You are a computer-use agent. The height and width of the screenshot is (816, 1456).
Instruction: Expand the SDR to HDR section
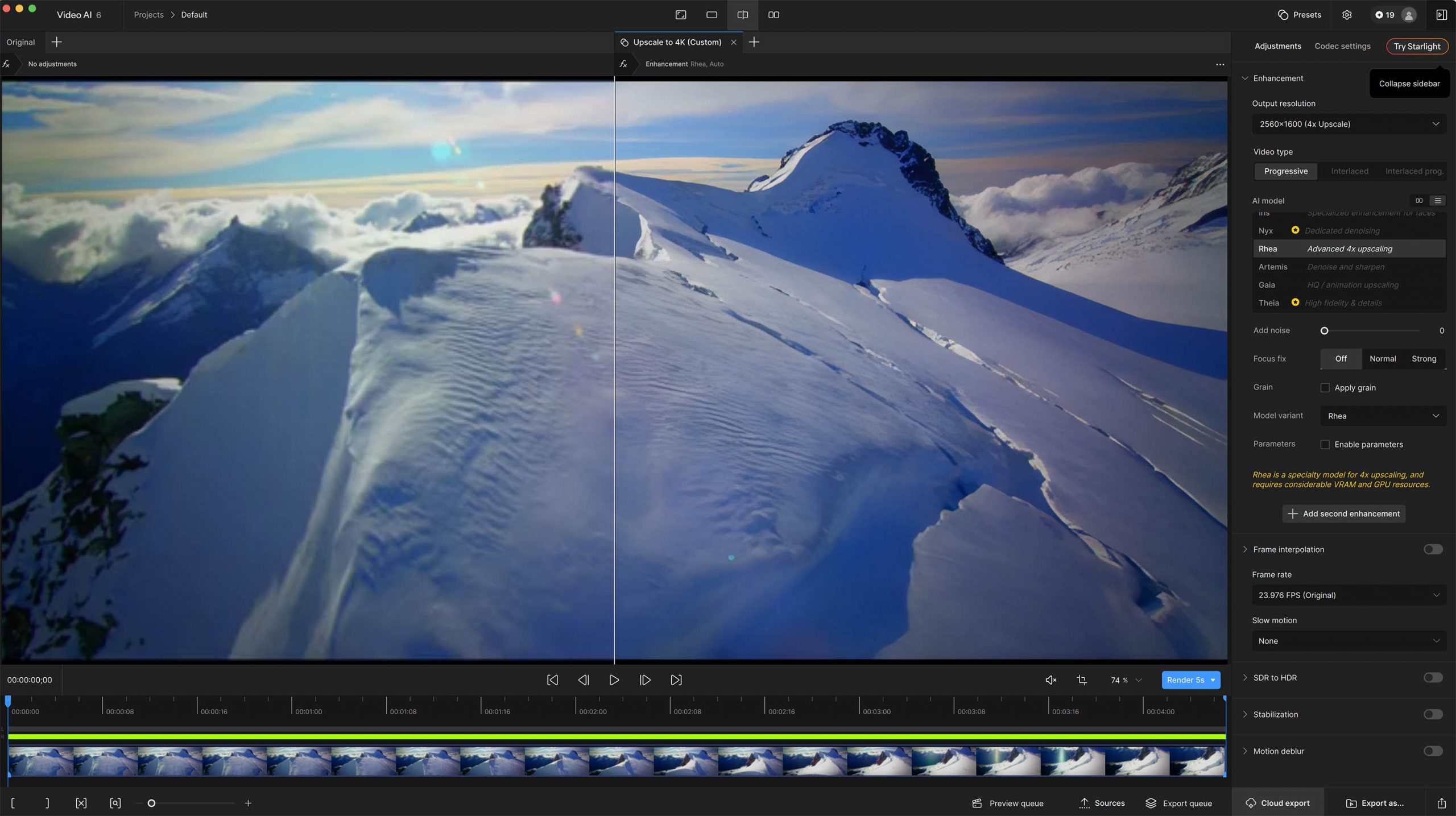click(1245, 678)
